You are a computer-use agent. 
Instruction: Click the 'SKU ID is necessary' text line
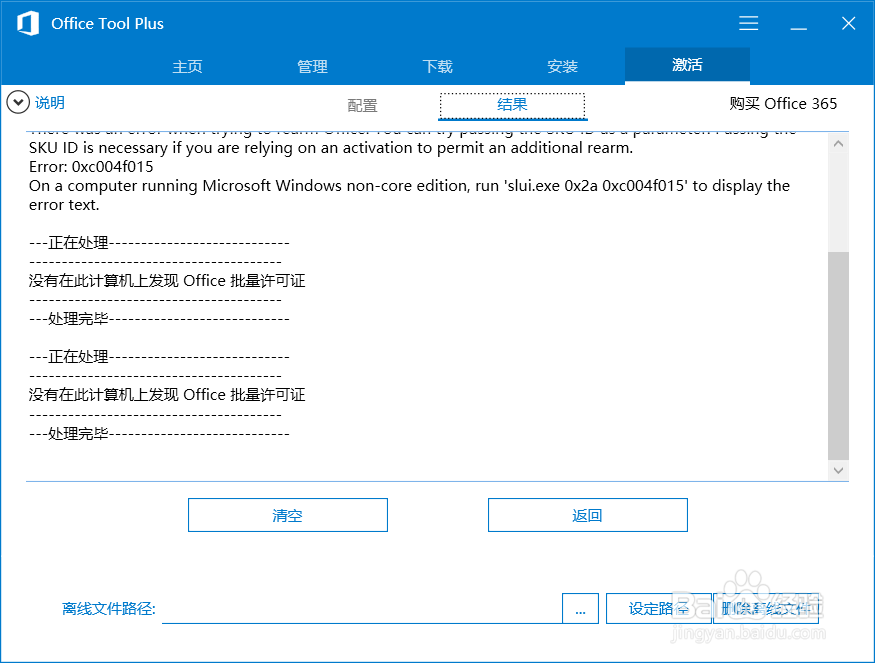pos(331,148)
